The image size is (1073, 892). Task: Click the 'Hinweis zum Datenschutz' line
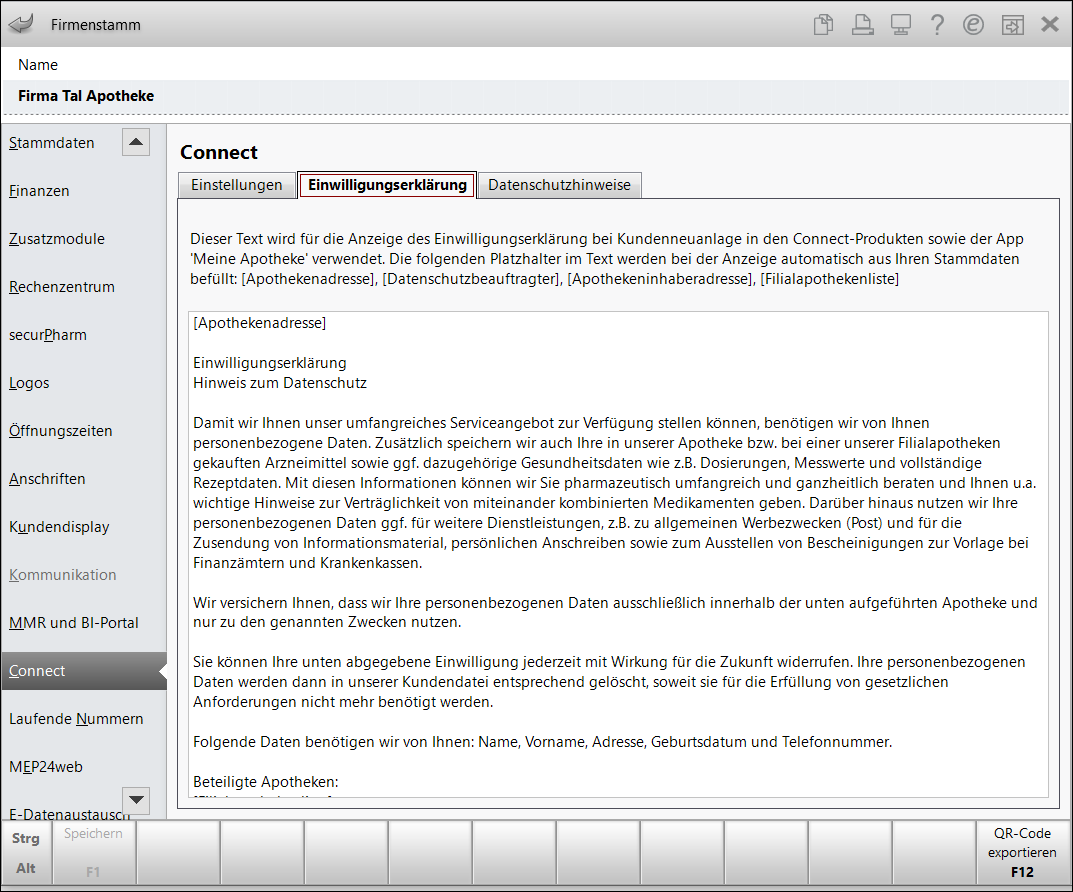point(280,383)
